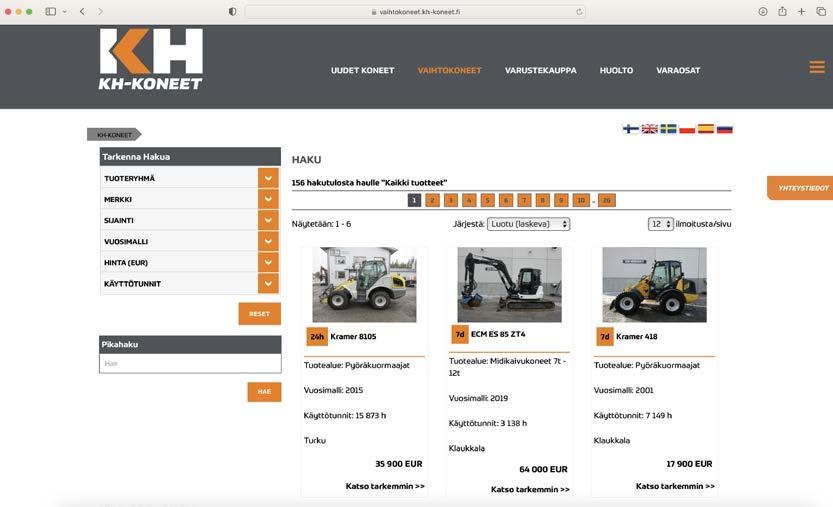833x507 pixels.
Task: Open the ECM ES 85 ZT4 photo
Action: tap(509, 284)
